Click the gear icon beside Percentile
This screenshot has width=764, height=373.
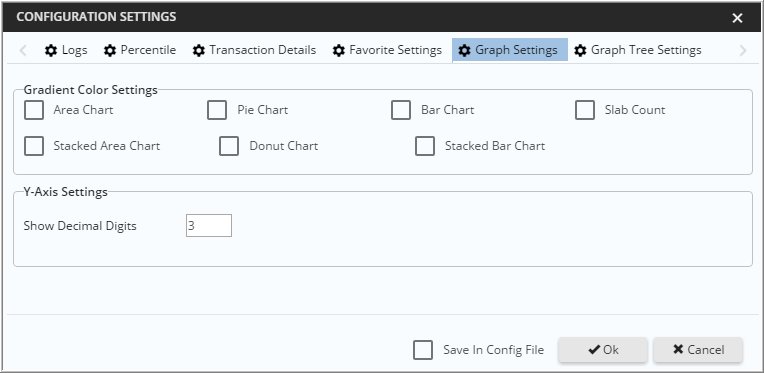[110, 50]
